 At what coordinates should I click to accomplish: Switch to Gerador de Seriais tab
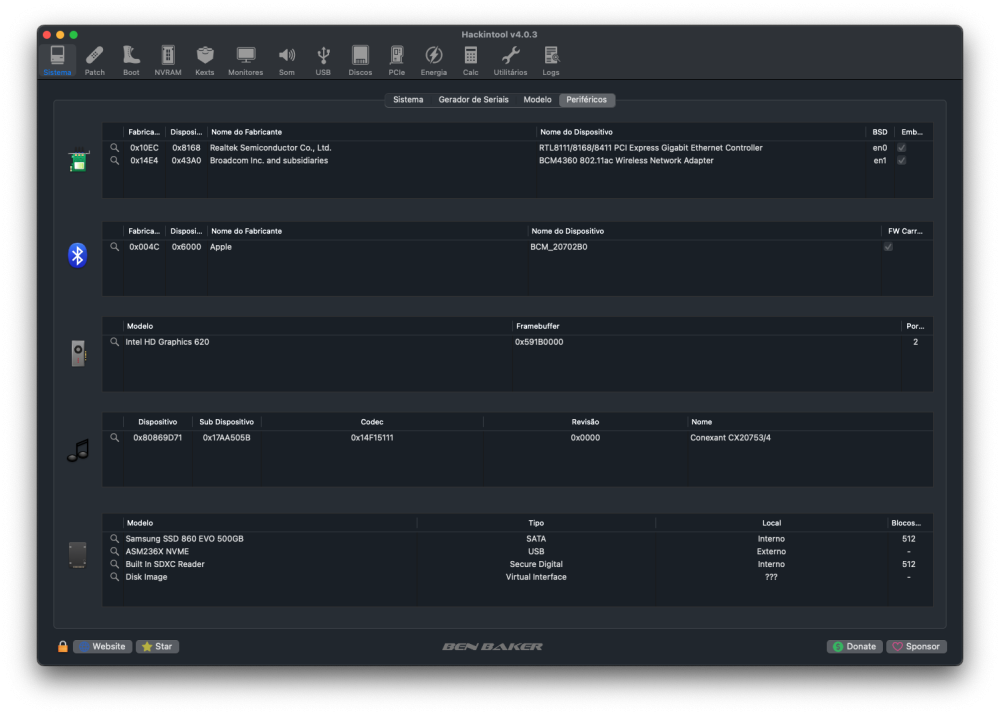point(473,100)
